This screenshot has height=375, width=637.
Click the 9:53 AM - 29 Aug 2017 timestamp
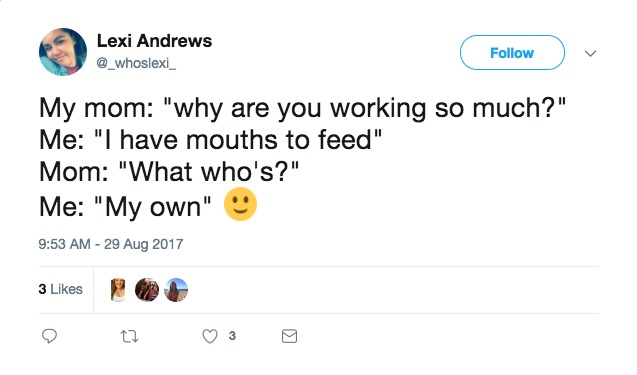pyautogui.click(x=111, y=244)
